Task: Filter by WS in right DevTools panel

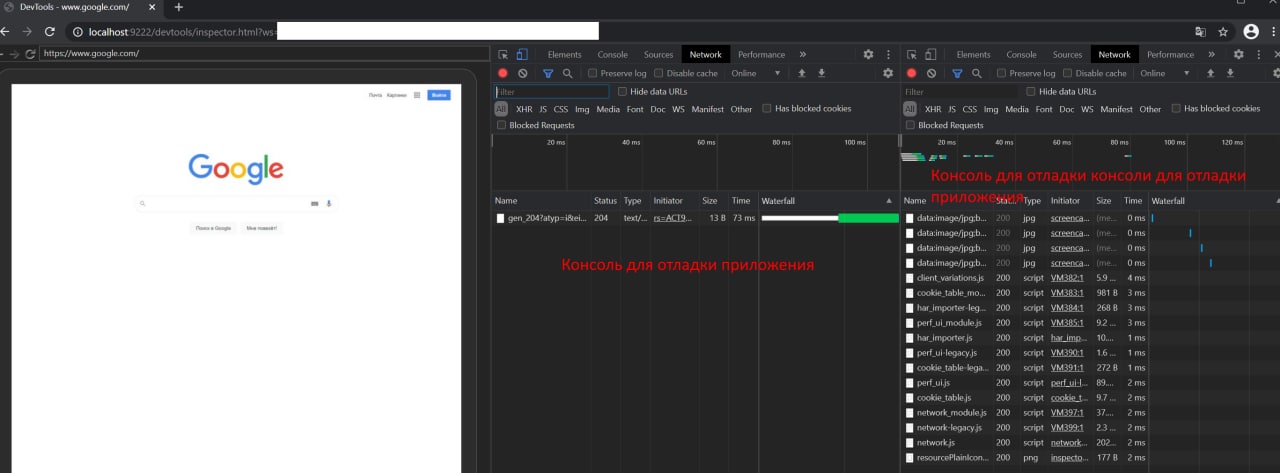Action: [1087, 109]
